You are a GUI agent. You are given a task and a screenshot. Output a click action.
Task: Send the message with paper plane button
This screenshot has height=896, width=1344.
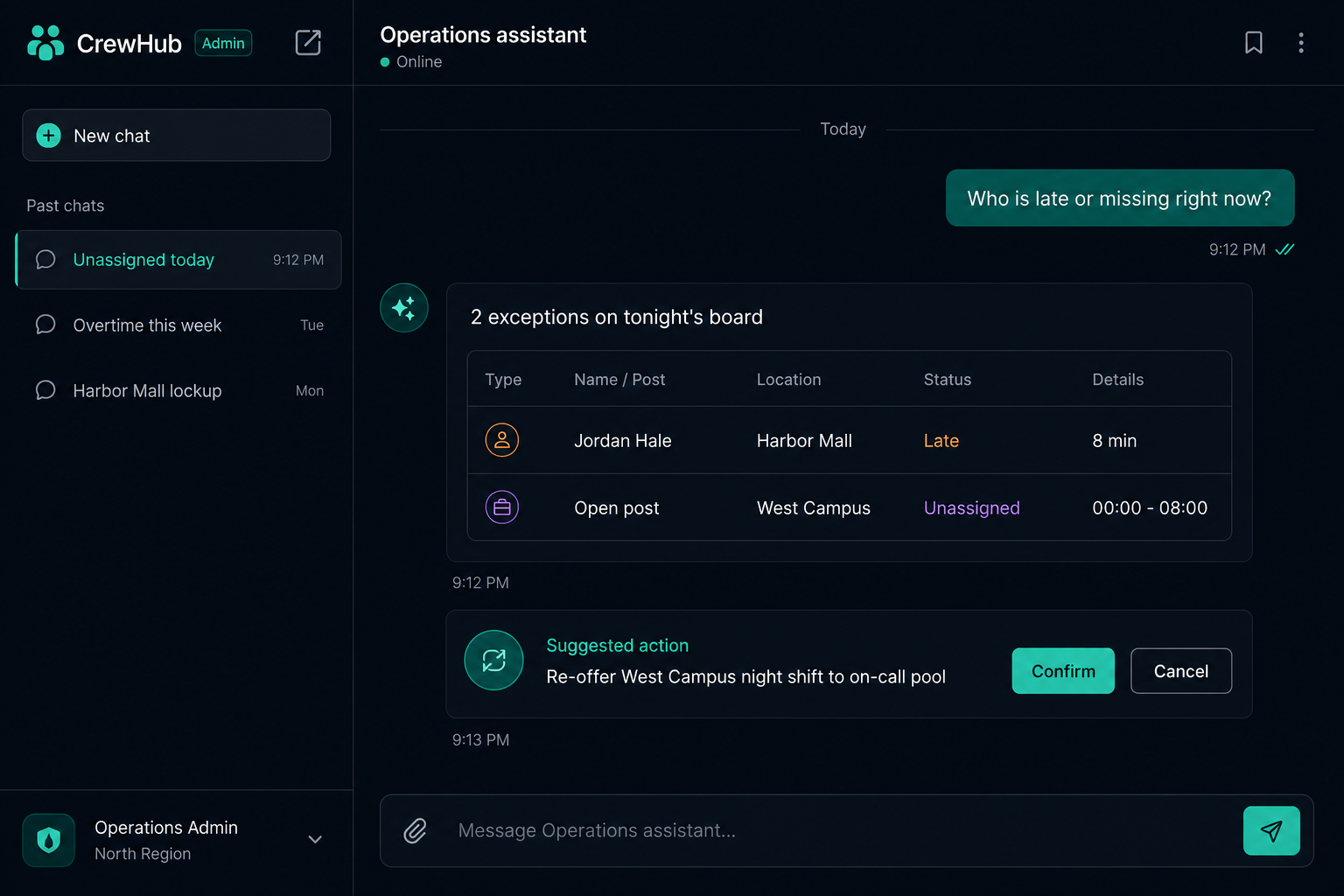(x=1271, y=830)
